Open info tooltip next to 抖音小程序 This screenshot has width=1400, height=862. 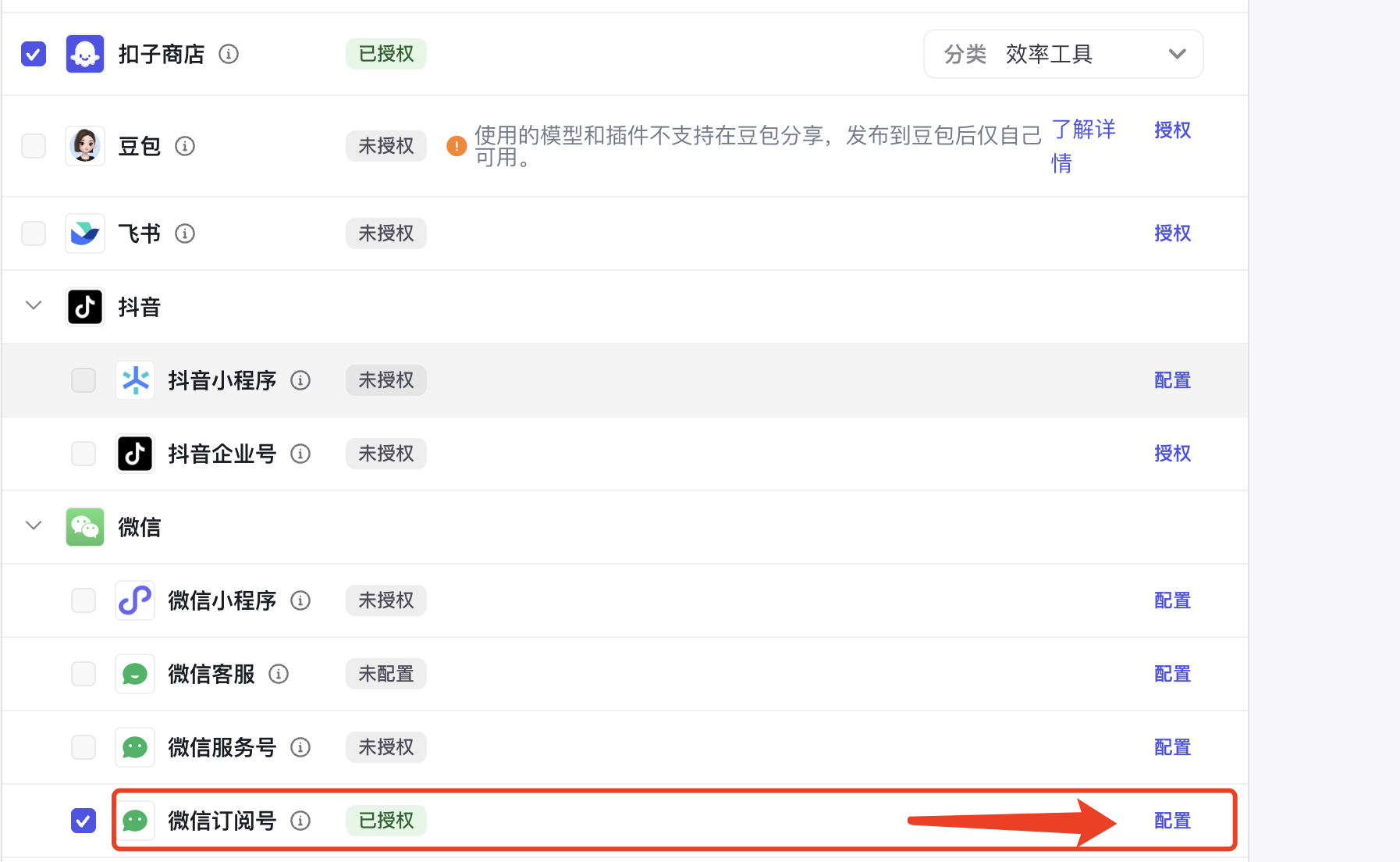300,380
